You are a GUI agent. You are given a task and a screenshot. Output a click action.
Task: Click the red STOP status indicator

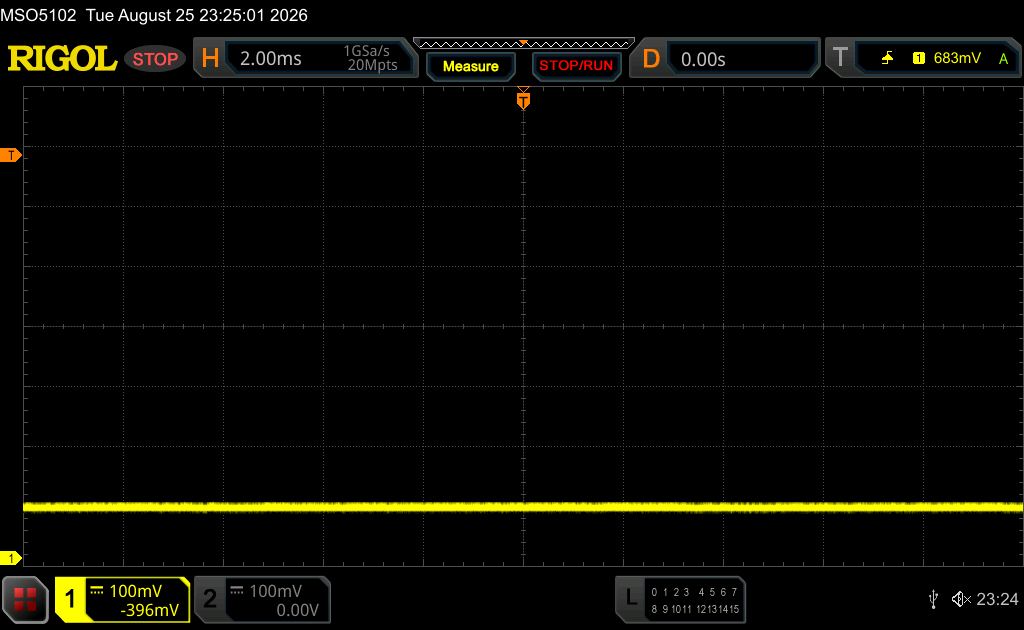click(155, 59)
